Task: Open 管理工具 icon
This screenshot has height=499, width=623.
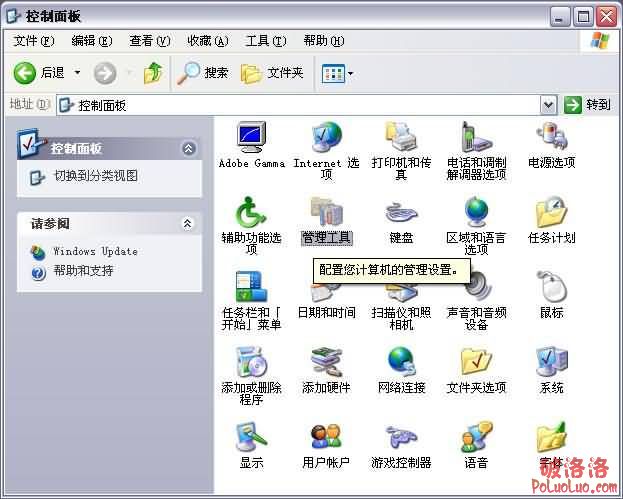Action: (x=326, y=212)
